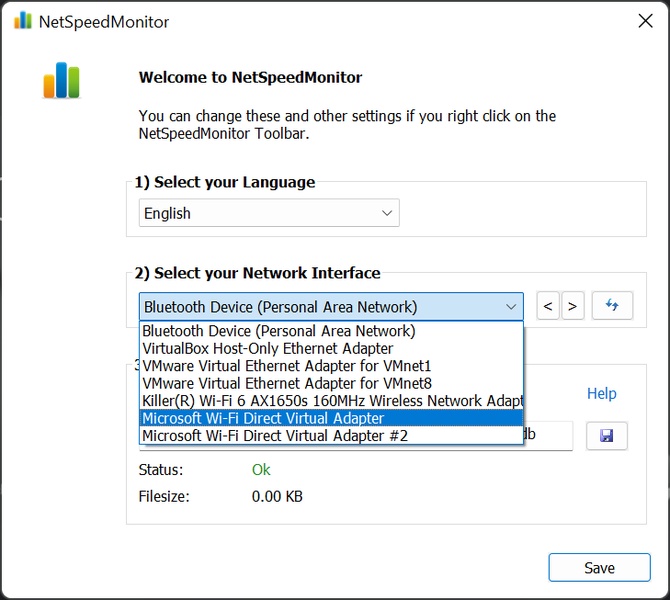Pick Killer(R) Wi-Fi 6 AX1650s adapter option
This screenshot has width=670, height=600.
332,401
